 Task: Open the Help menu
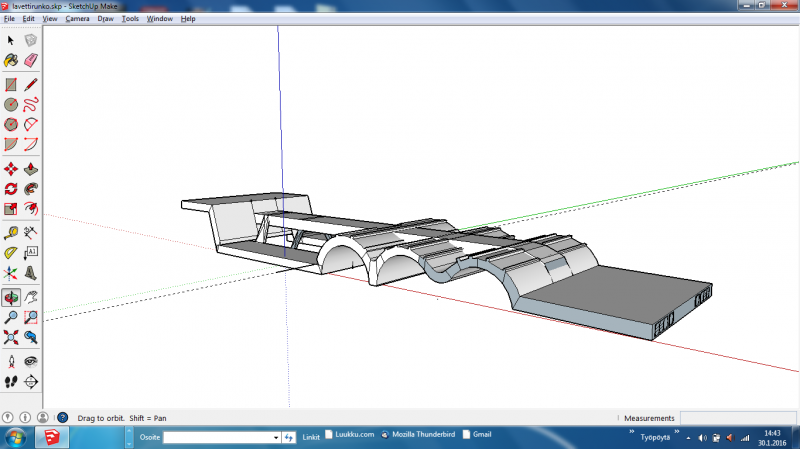pos(188,19)
